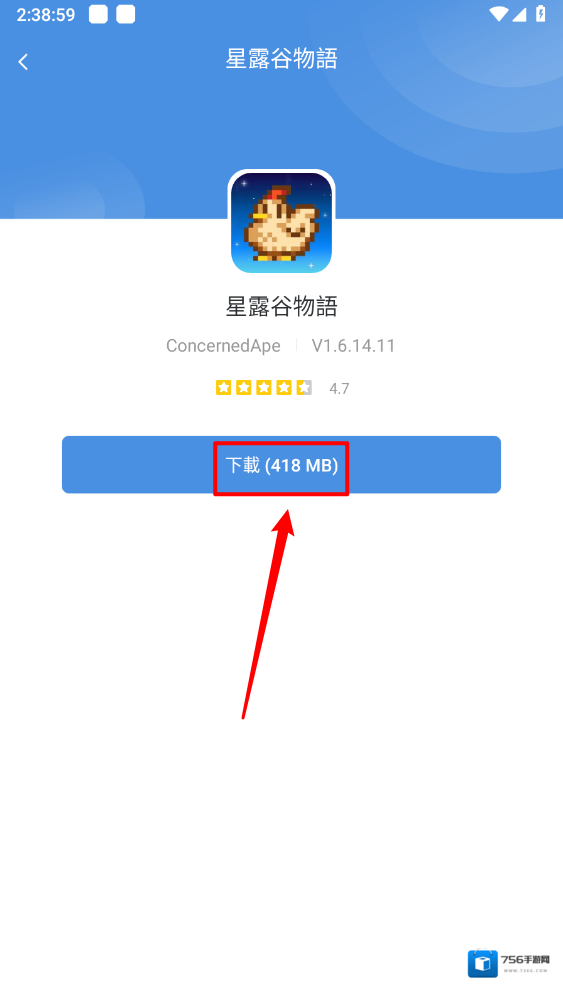
Task: Tap the 星露谷物語 app name below the icon
Action: pyautogui.click(x=281, y=307)
